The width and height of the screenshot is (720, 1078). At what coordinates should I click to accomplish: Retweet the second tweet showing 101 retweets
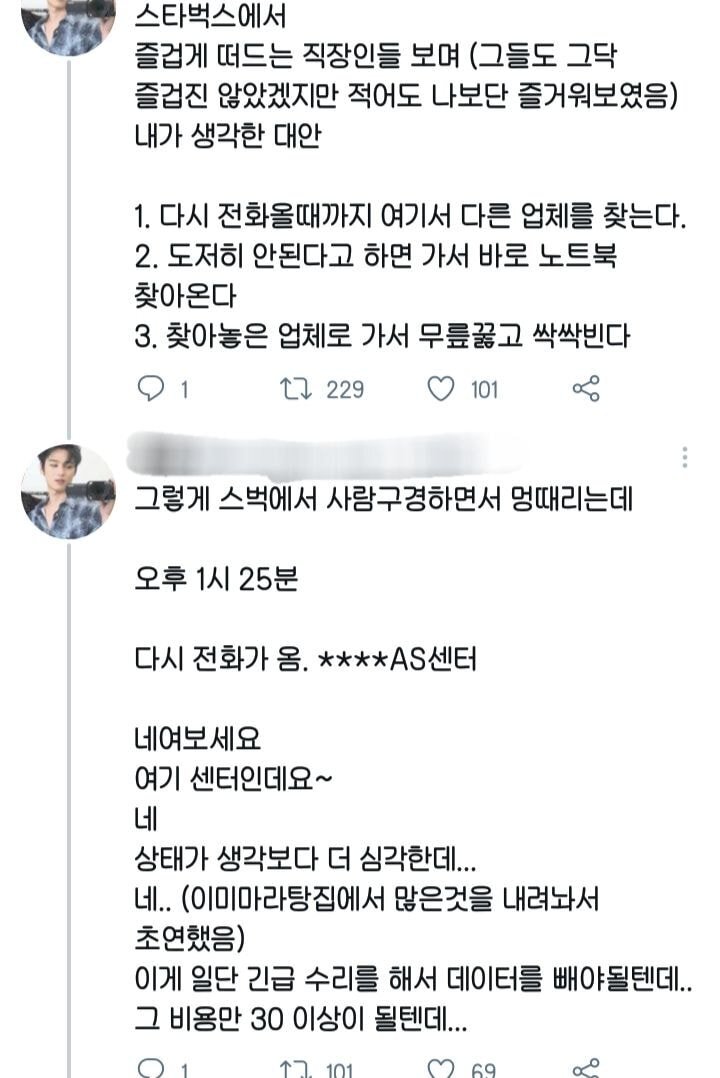pyautogui.click(x=295, y=1067)
